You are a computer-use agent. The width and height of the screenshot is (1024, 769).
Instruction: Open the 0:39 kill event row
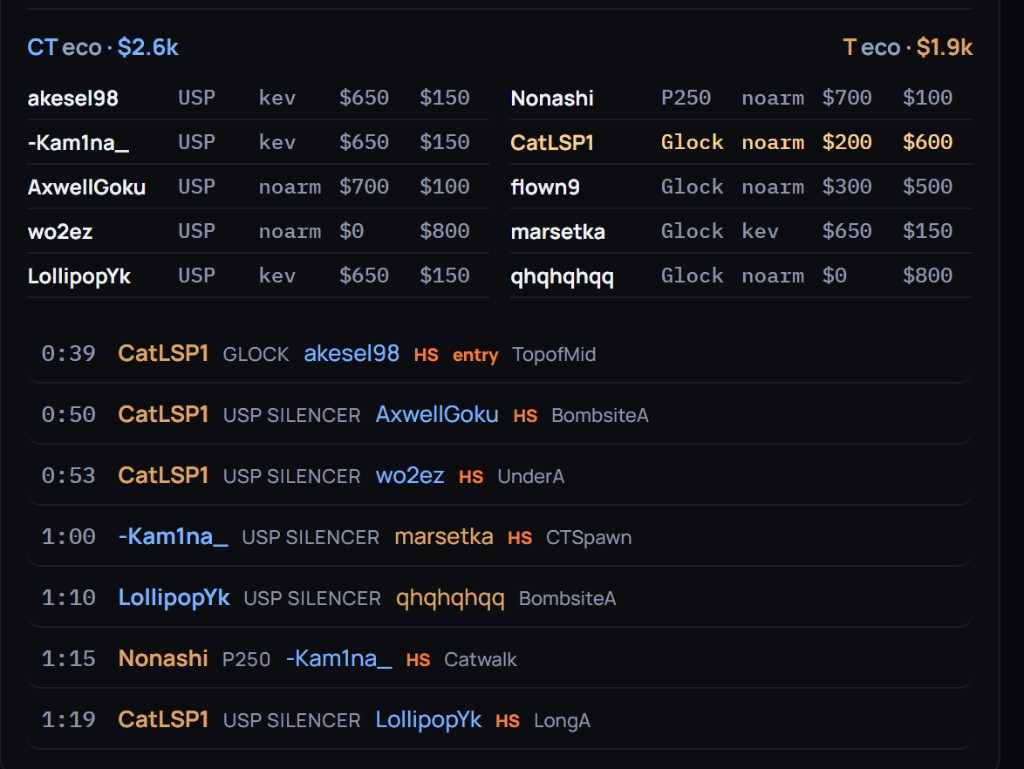pyautogui.click(x=500, y=354)
